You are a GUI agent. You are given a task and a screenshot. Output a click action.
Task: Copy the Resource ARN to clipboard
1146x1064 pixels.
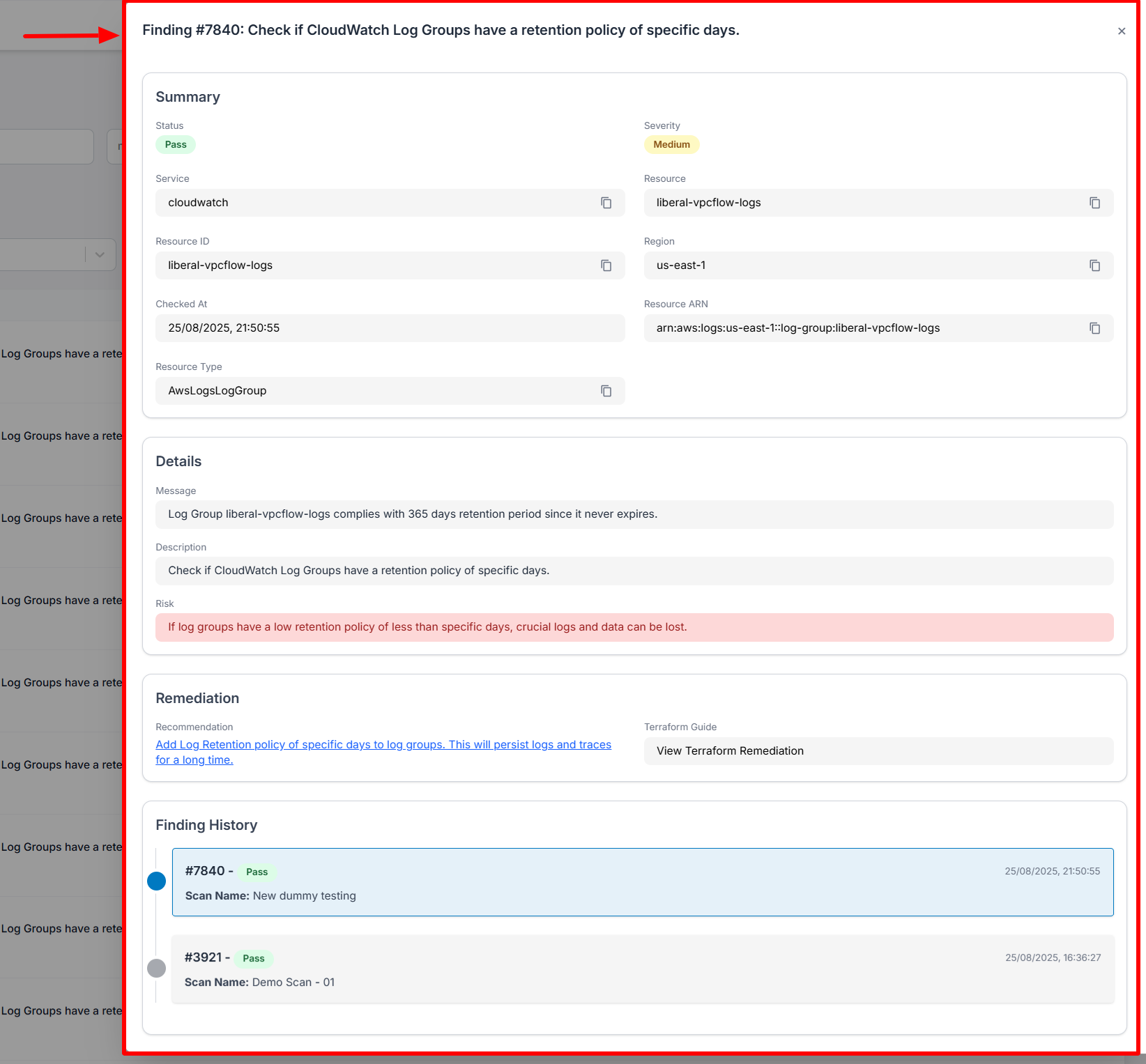click(1094, 328)
